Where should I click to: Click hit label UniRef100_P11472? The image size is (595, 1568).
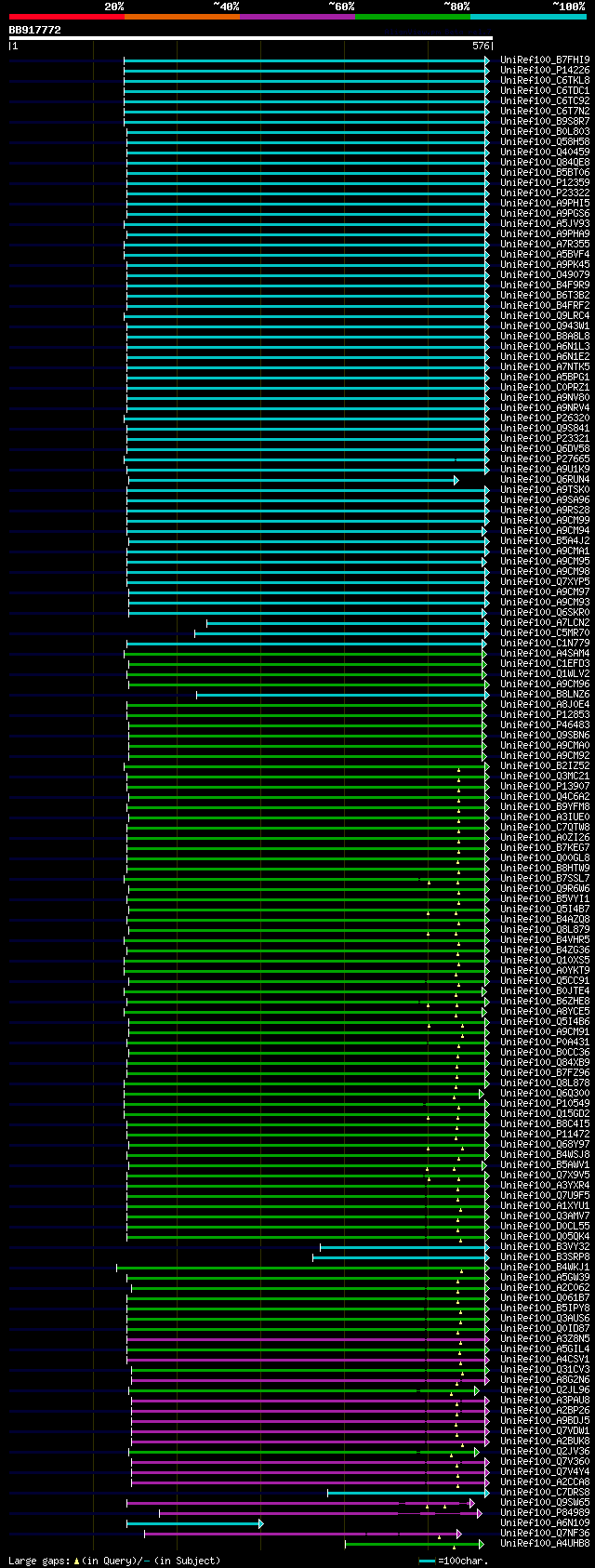545,1135
